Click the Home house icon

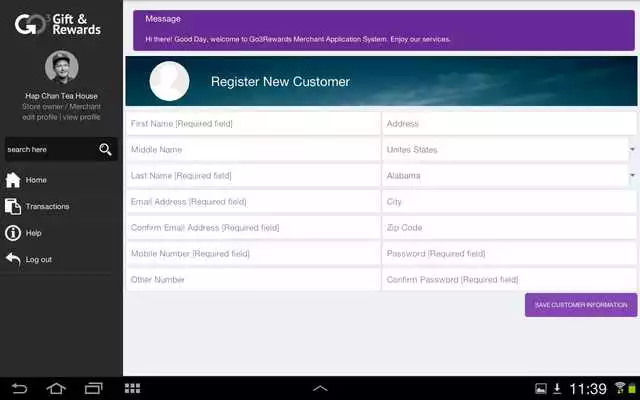pos(13,180)
